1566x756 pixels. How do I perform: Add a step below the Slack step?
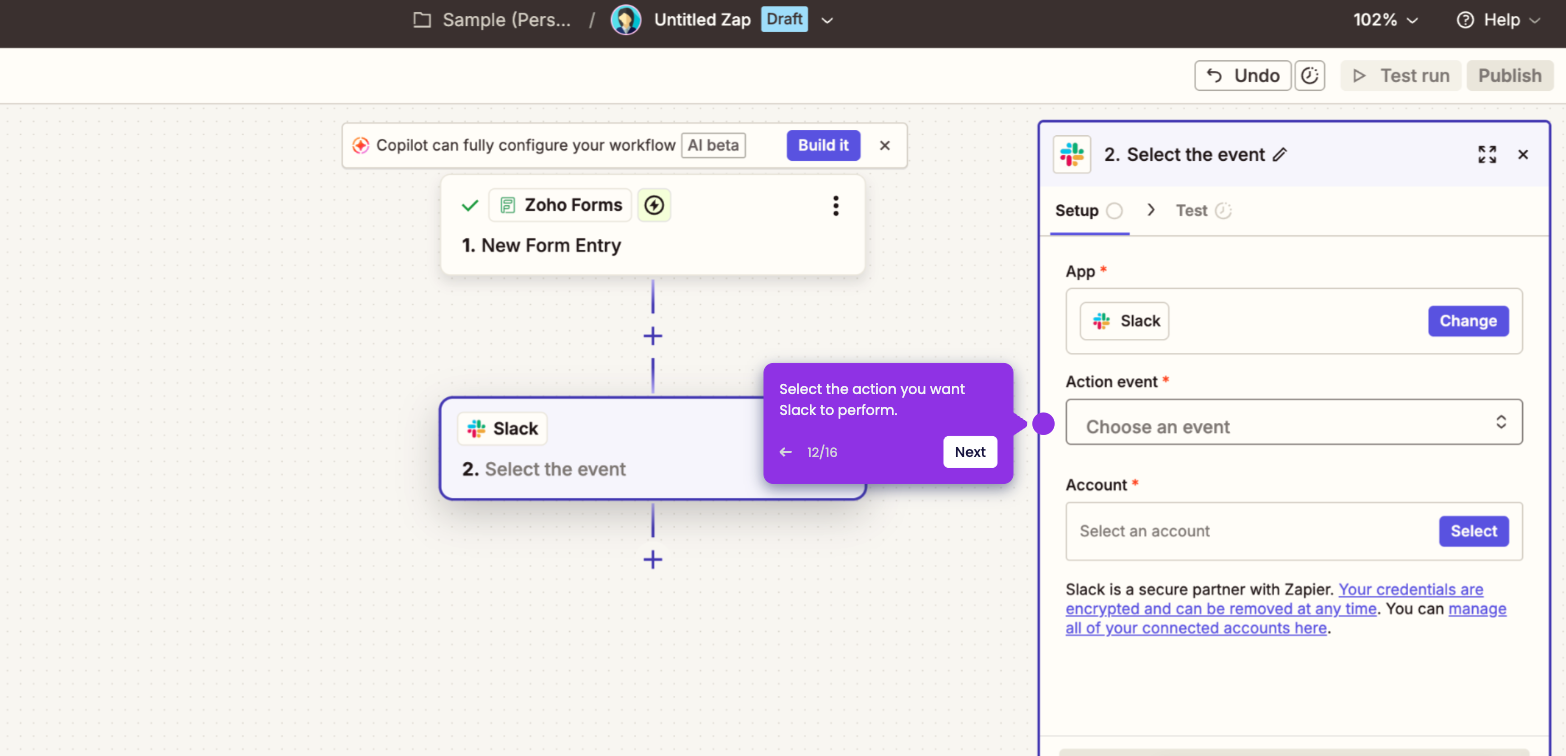pyautogui.click(x=653, y=560)
